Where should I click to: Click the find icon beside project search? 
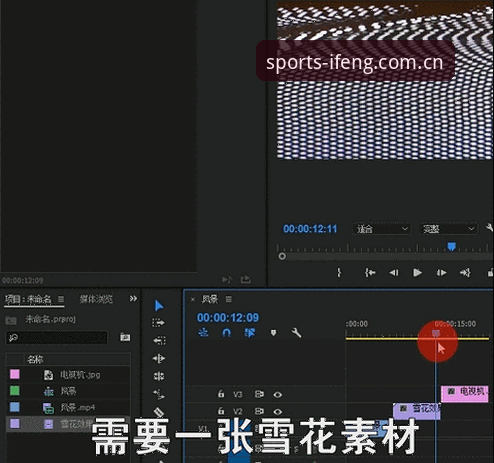click(125, 337)
